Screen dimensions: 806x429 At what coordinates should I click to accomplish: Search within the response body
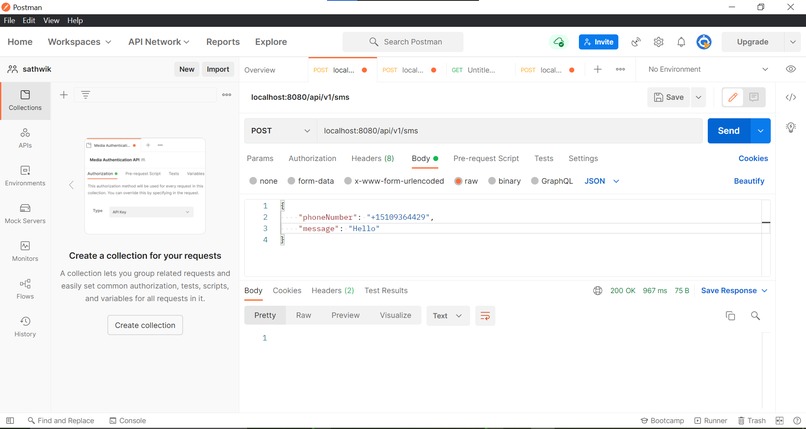pyautogui.click(x=755, y=315)
